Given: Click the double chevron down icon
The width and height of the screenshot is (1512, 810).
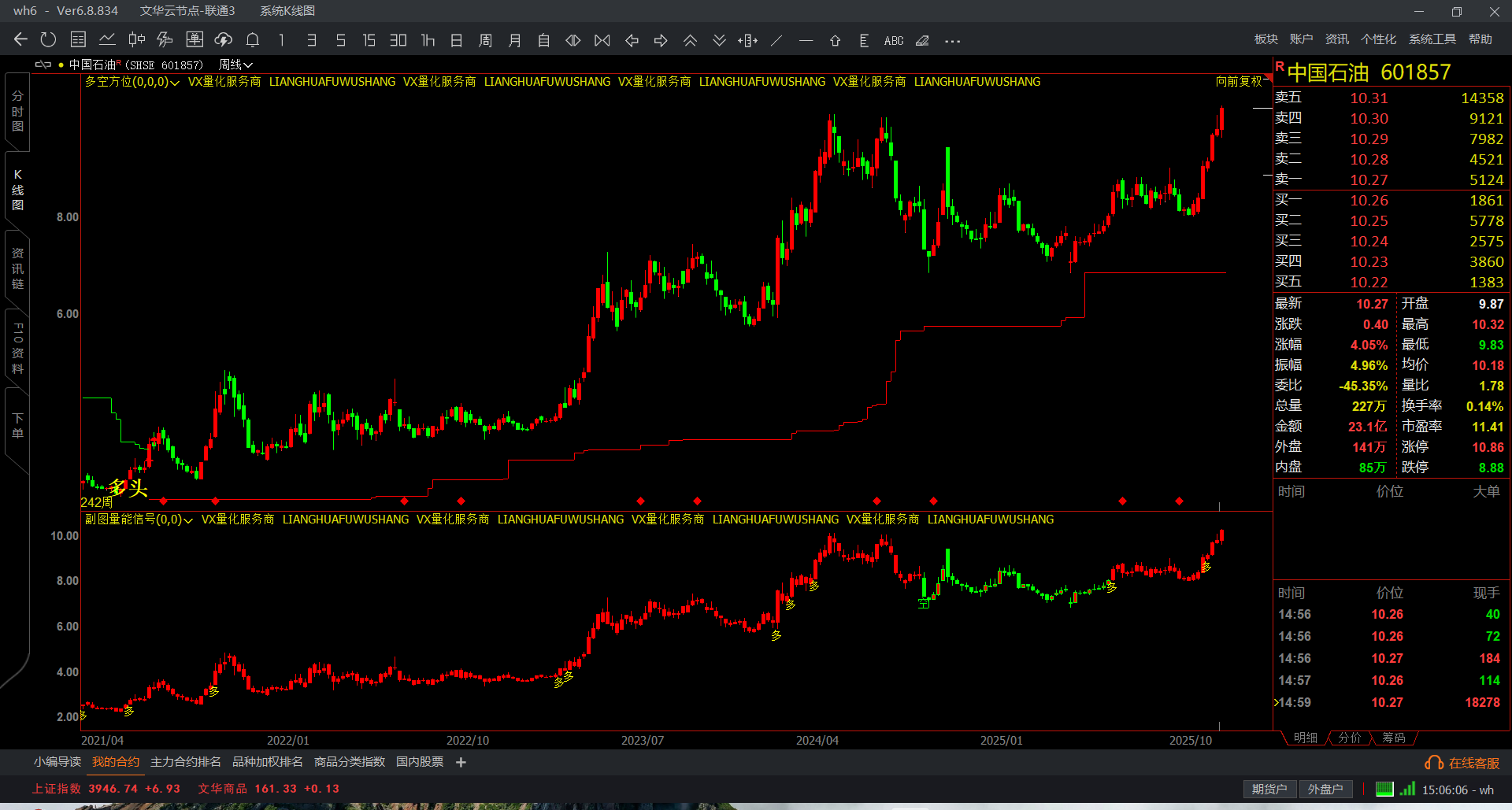Looking at the screenshot, I should (719, 39).
